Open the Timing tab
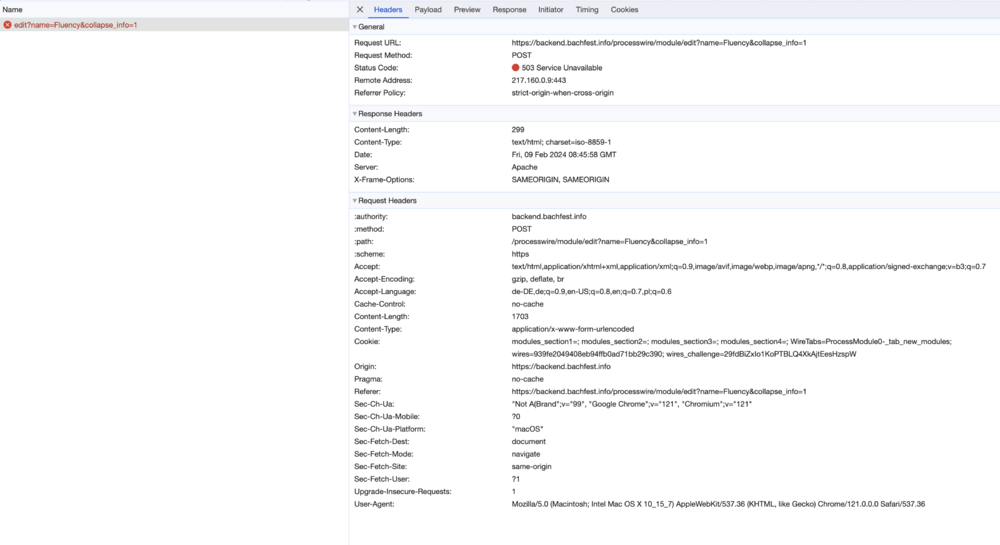The width and height of the screenshot is (1000, 545). 587,10
